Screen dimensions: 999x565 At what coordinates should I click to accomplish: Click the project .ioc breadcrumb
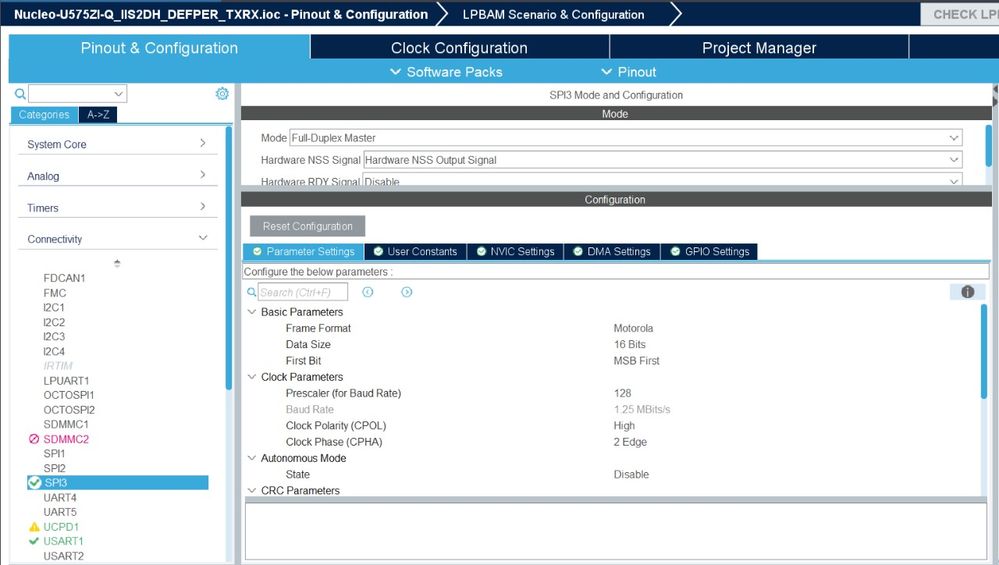click(221, 15)
